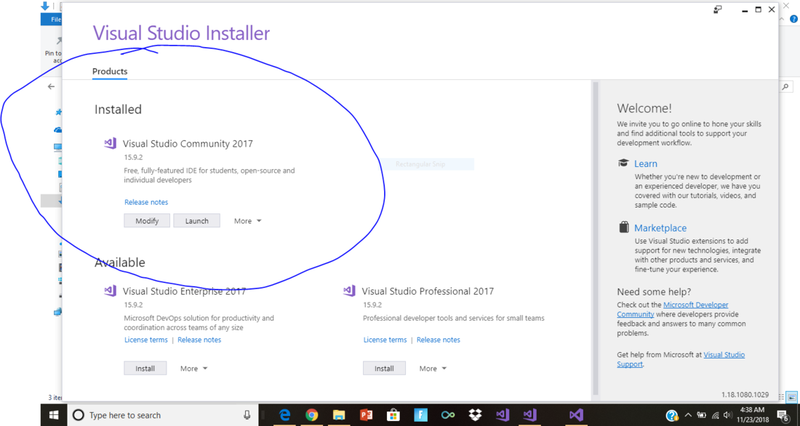
Task: Open the Action Center notifications icon
Action: (x=784, y=415)
